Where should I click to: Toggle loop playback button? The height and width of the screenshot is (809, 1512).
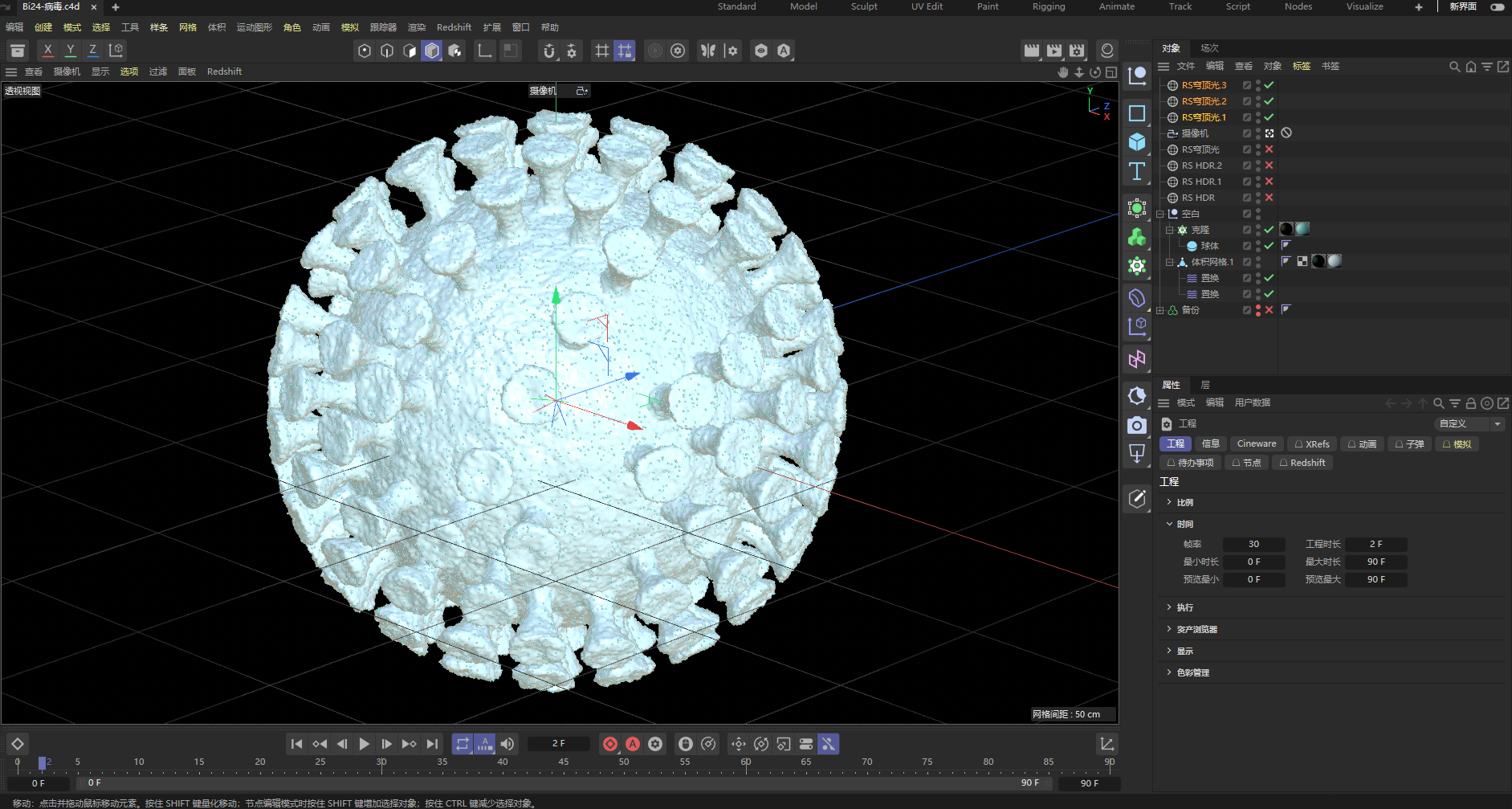(463, 744)
